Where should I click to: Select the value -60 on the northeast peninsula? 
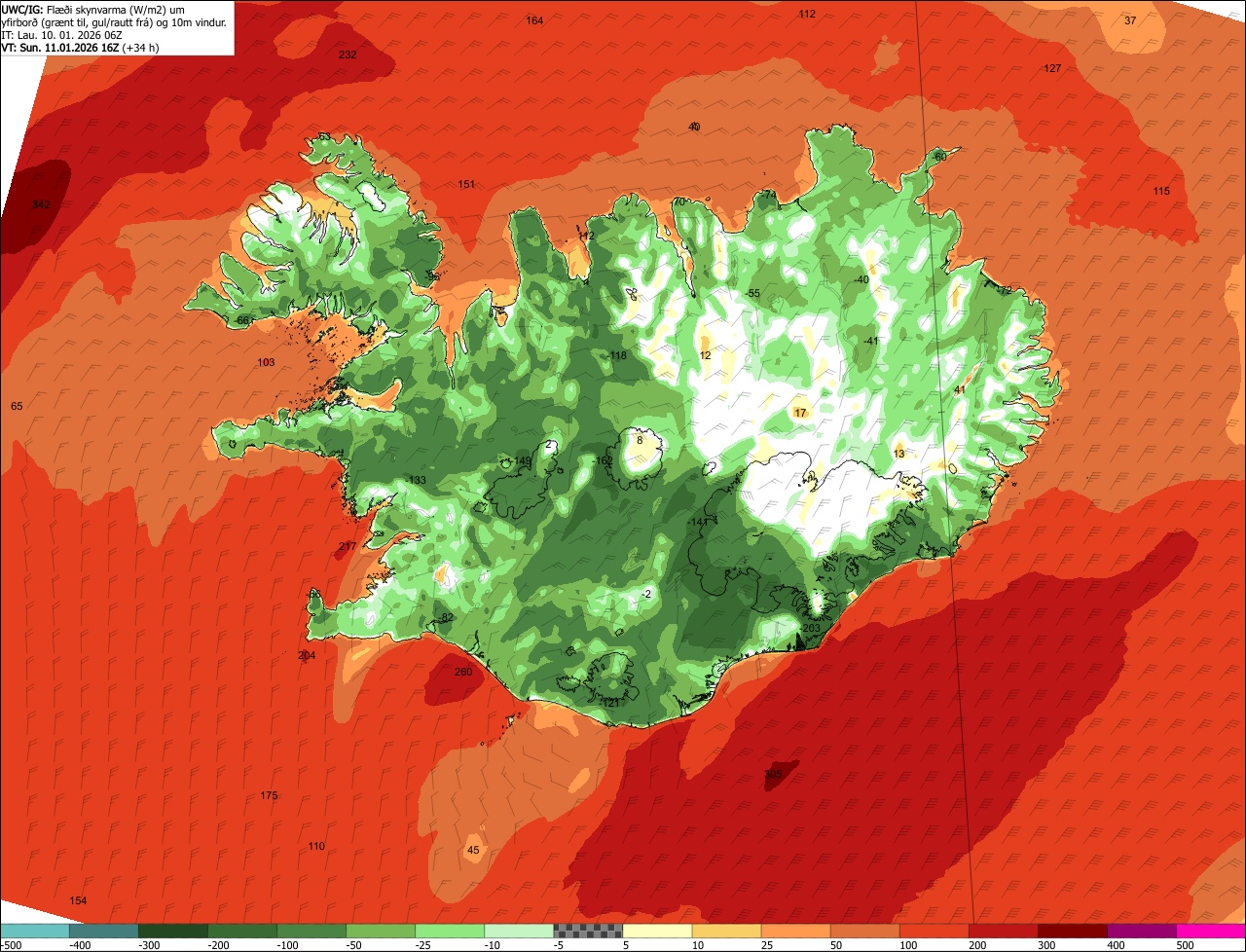click(938, 157)
